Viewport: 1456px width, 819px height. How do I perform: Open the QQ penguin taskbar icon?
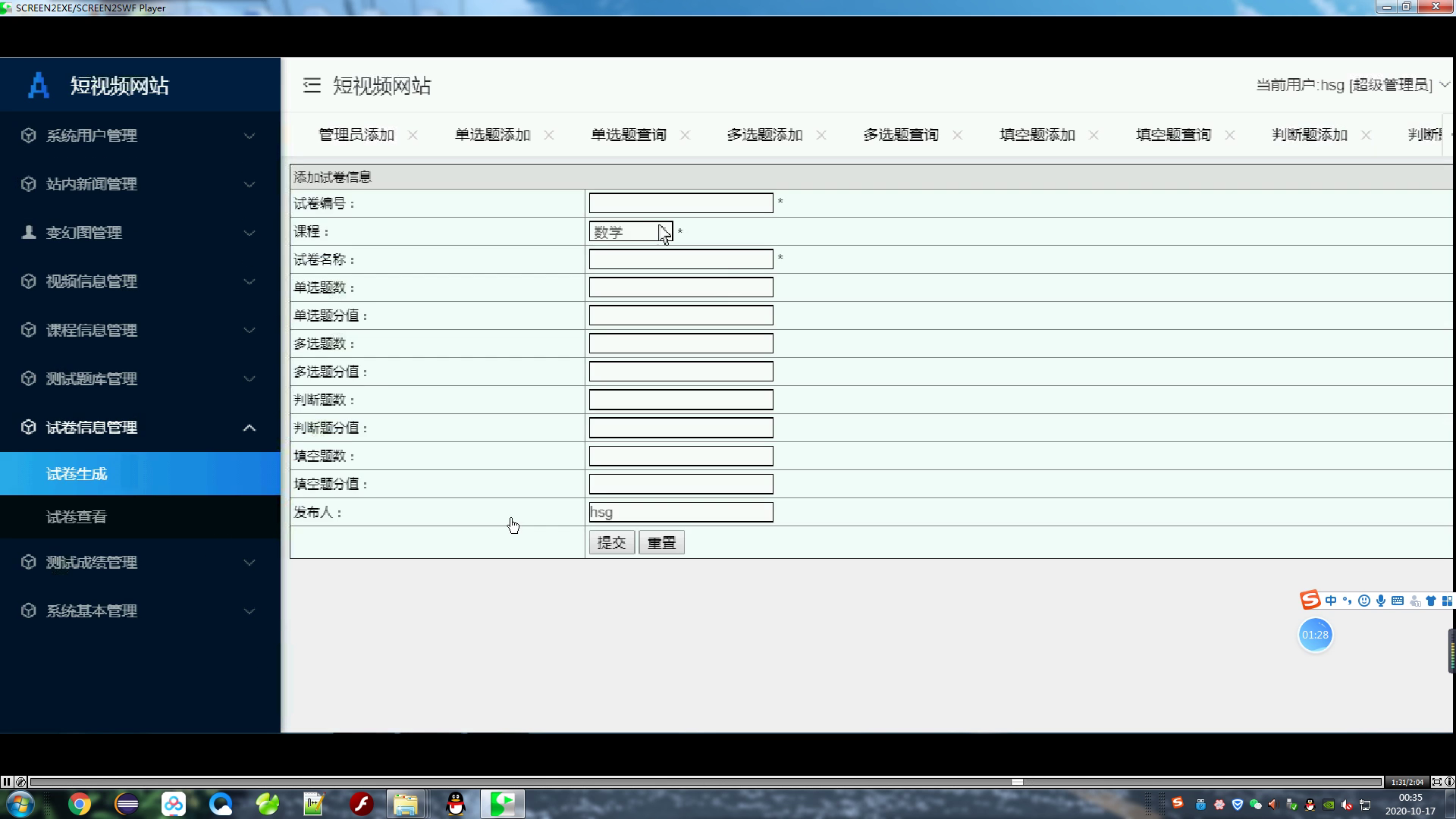(x=456, y=804)
